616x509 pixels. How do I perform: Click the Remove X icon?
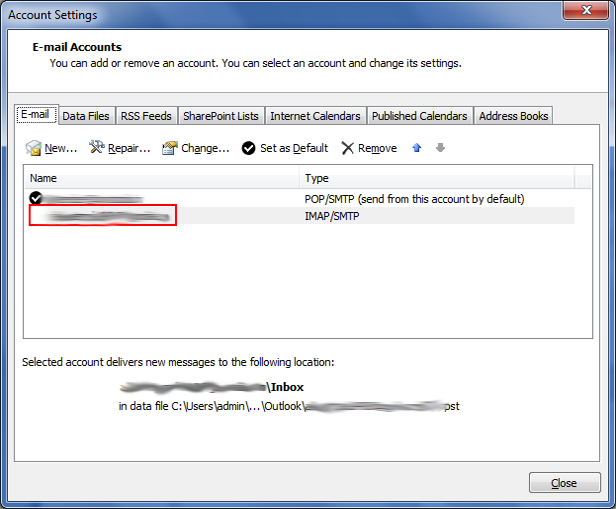click(x=347, y=148)
